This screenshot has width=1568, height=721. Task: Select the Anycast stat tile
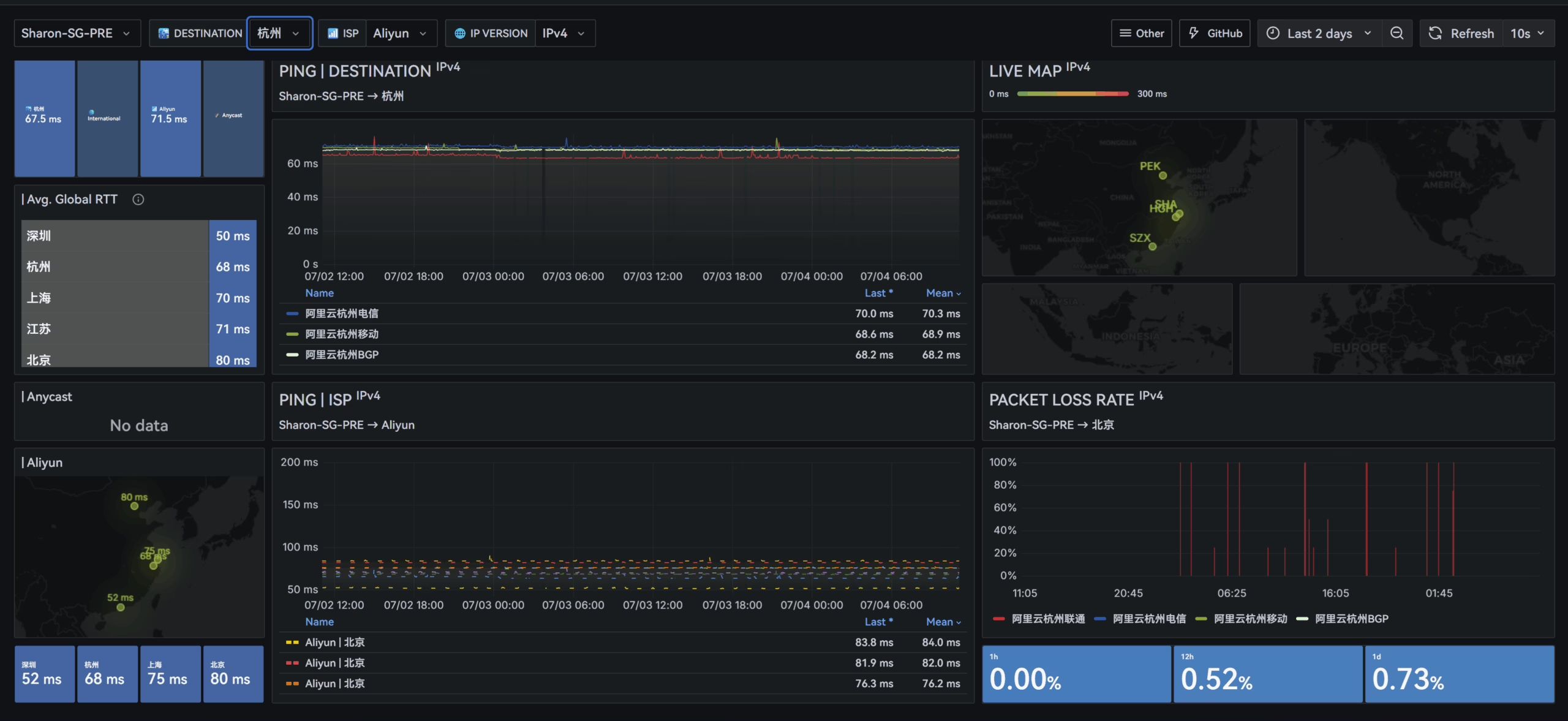pos(233,118)
